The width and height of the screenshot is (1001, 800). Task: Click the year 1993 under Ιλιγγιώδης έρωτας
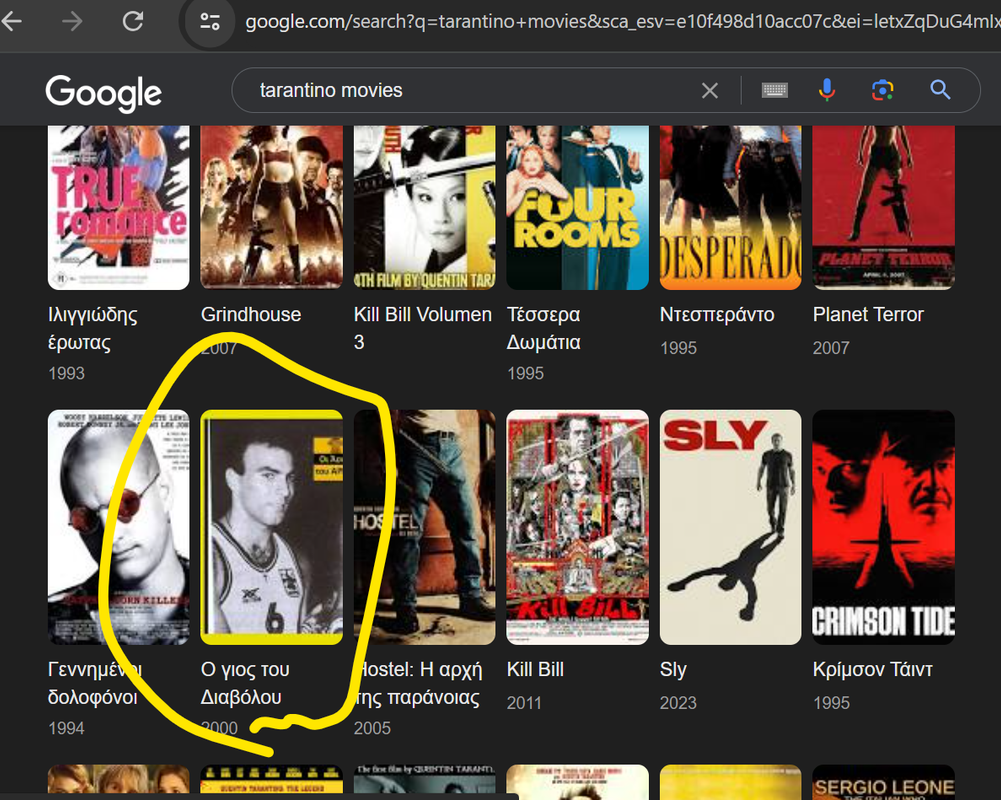[66, 373]
